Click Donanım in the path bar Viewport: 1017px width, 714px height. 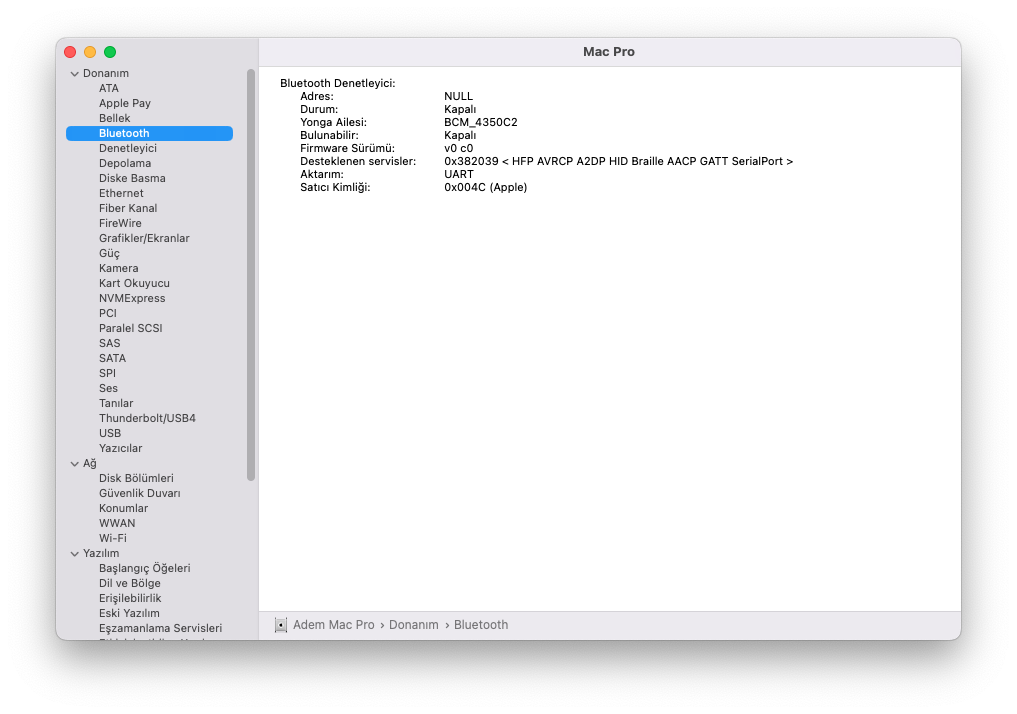[x=414, y=625]
